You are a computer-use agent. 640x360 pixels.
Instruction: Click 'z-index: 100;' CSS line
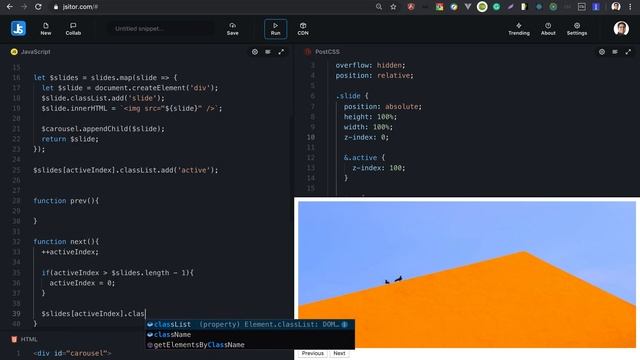click(x=378, y=168)
